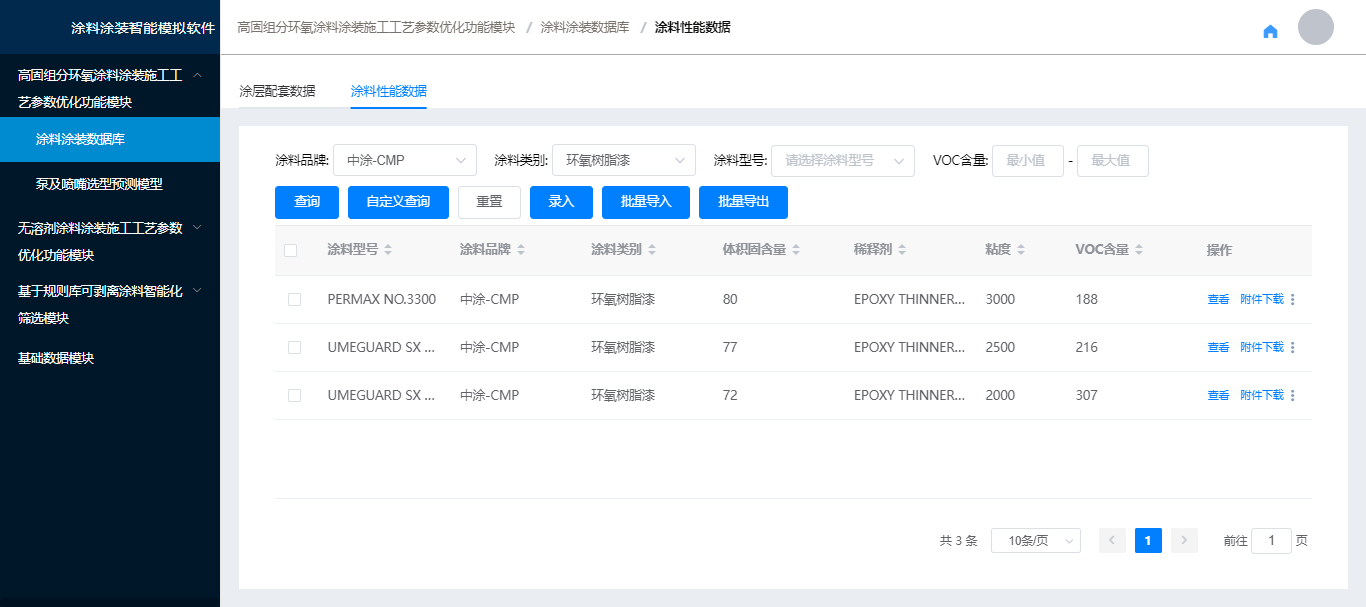The height and width of the screenshot is (607, 1366).
Task: Open the 涂料品牌 dropdown showing 中涂-CMP
Action: point(404,160)
